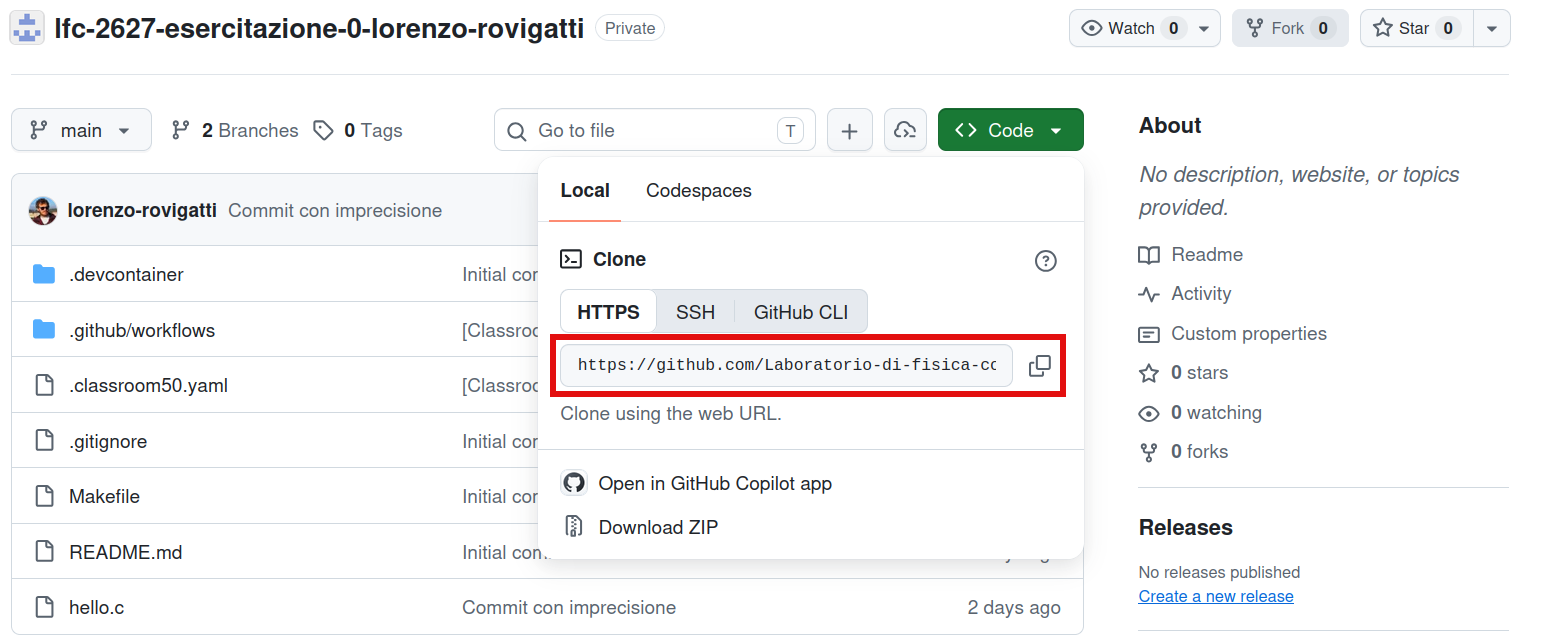Click the file icon next to .classroom50.yaml

tap(44, 385)
